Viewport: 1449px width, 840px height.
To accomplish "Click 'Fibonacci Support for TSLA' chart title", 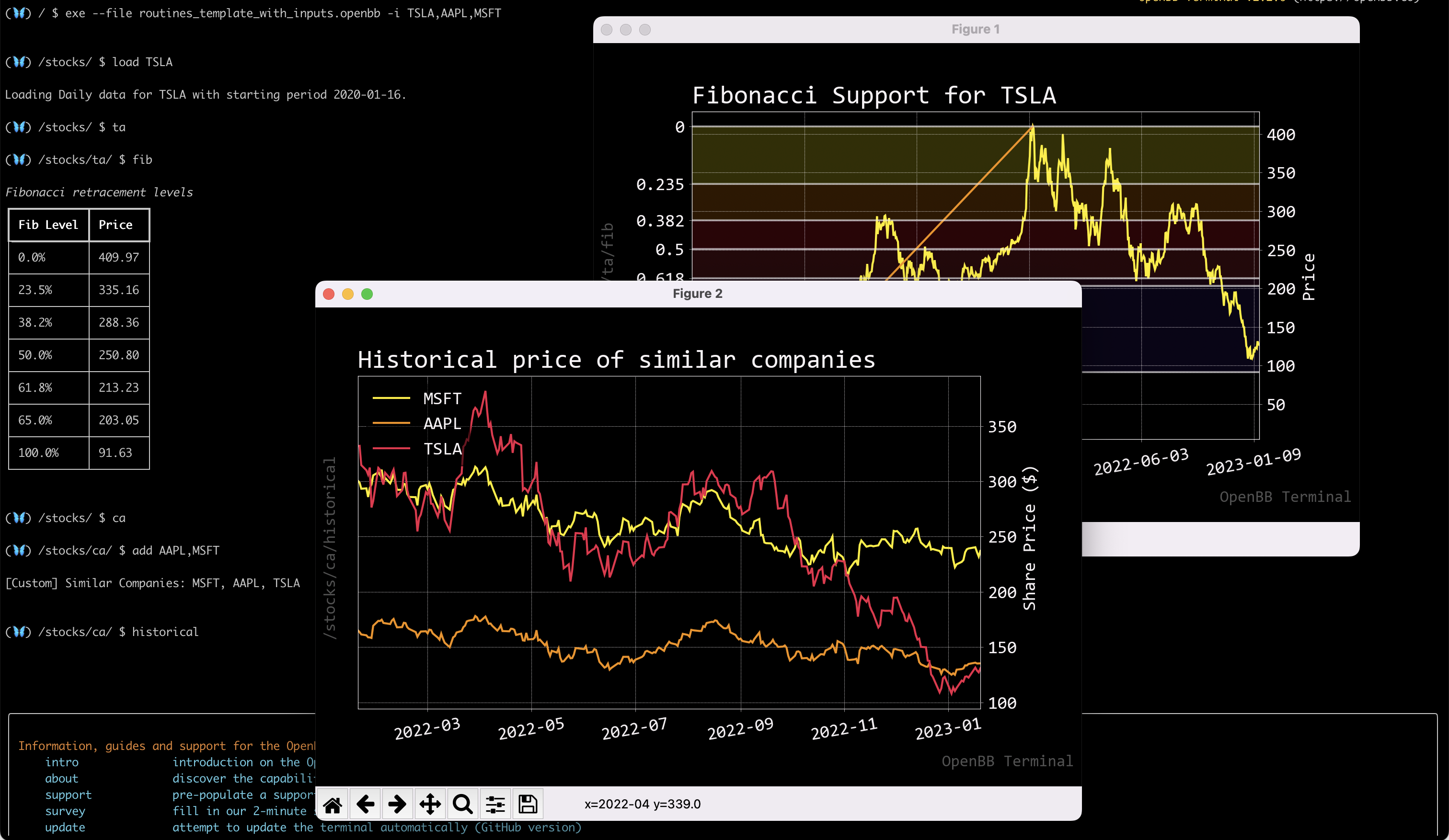I will [x=874, y=95].
